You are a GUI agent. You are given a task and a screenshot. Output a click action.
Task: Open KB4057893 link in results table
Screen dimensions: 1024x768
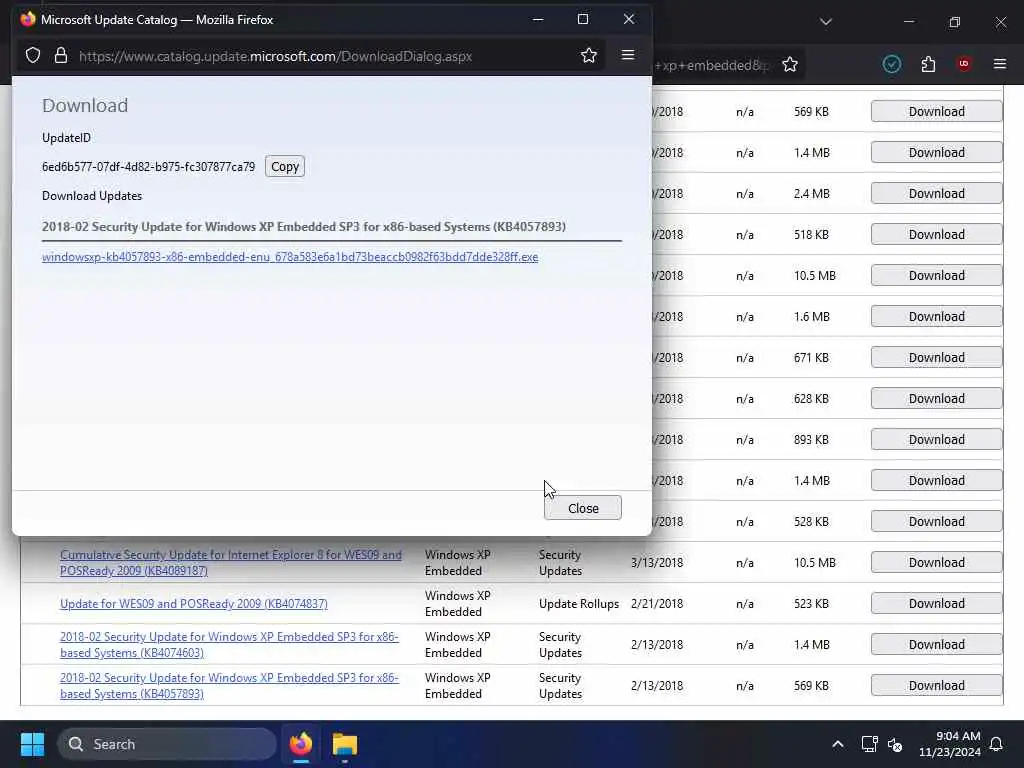229,686
